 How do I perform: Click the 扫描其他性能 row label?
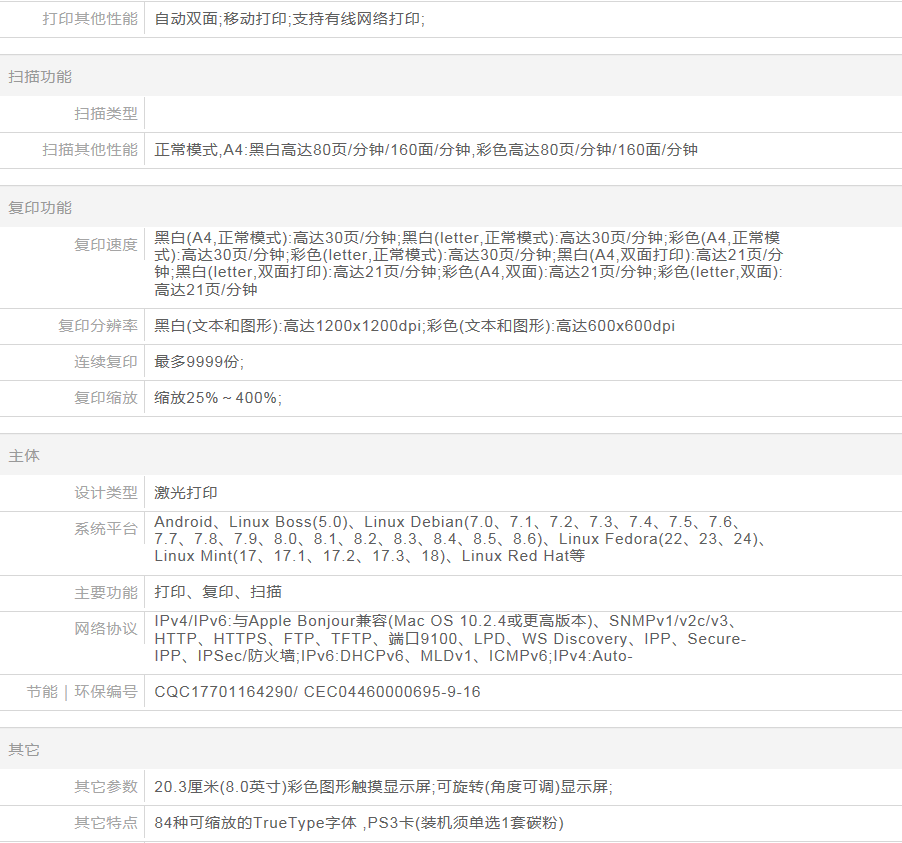pos(90,150)
